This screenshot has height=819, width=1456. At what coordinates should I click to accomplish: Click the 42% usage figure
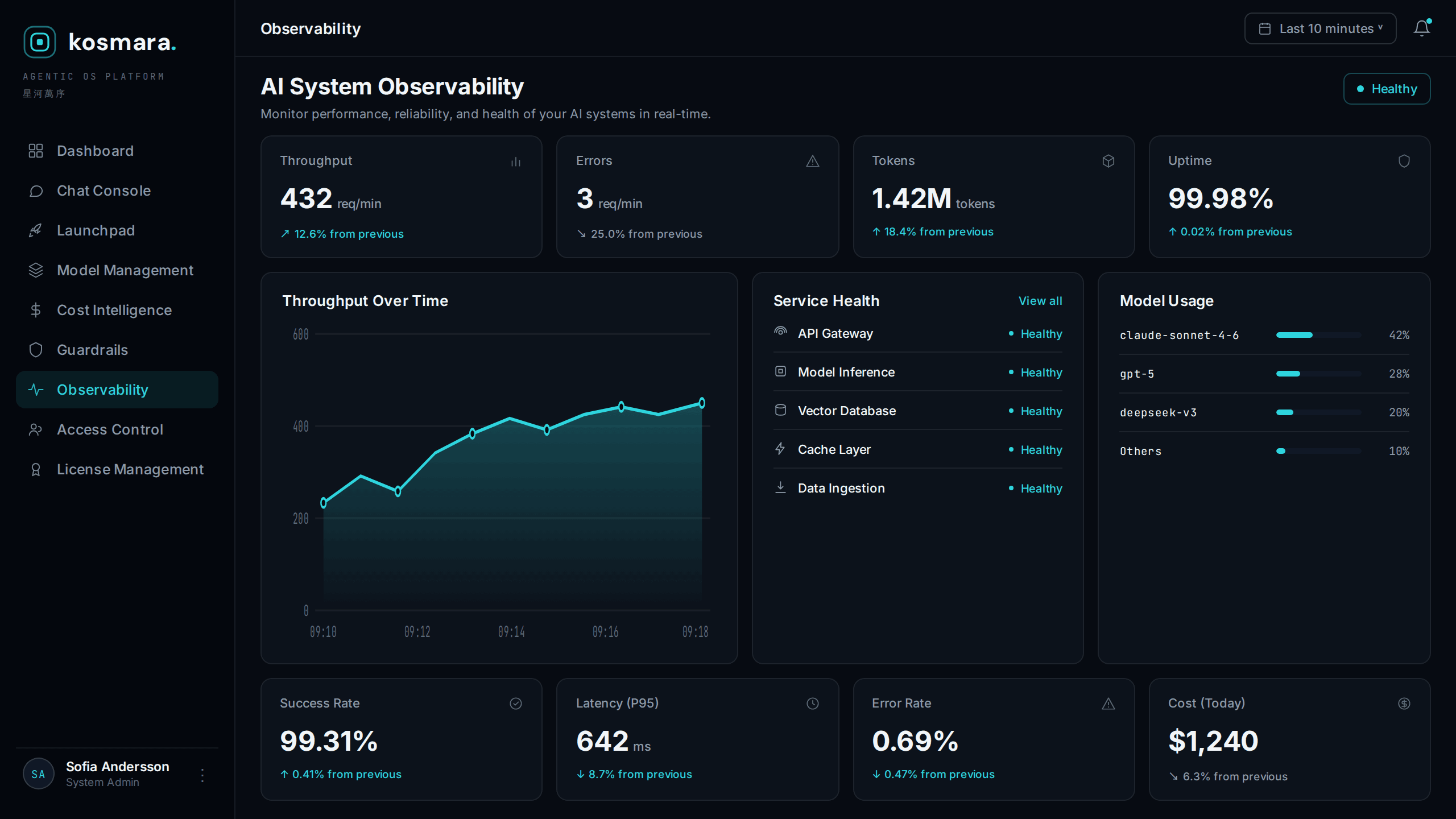click(x=1399, y=335)
